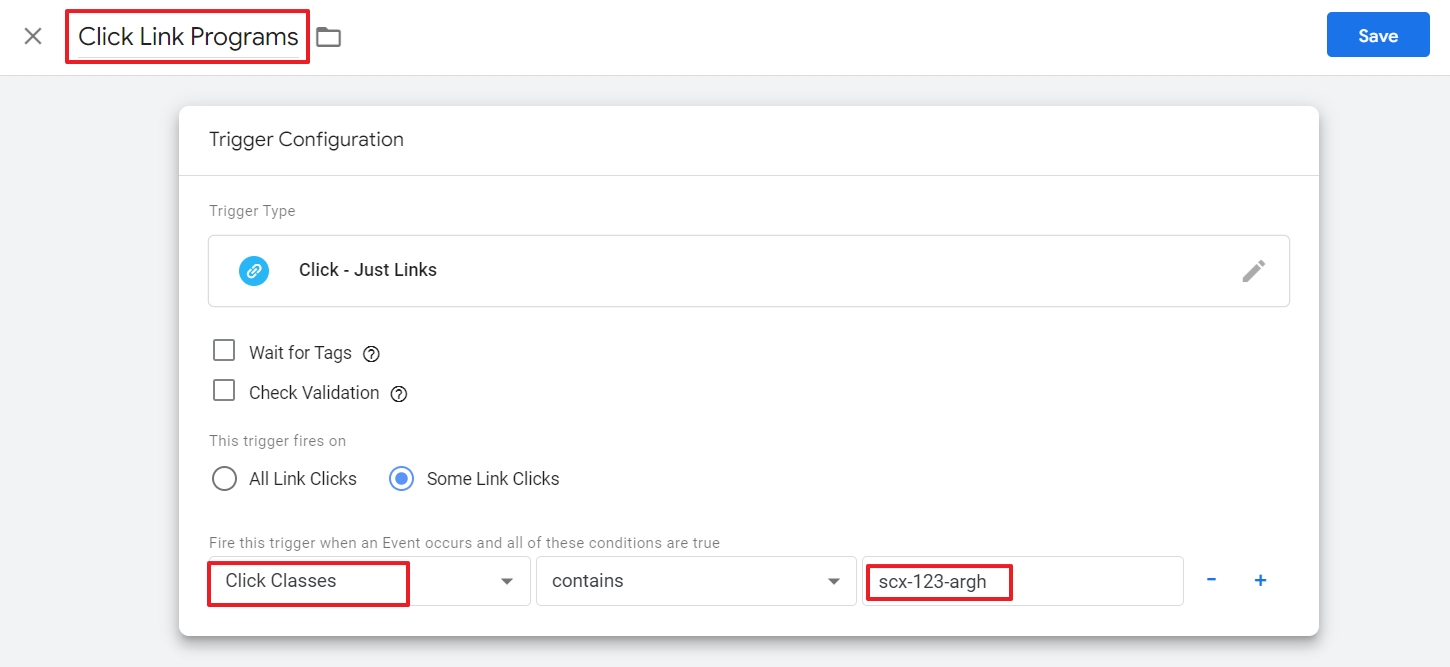Add a condition with the plus button
The image size is (1450, 667).
tap(1260, 580)
